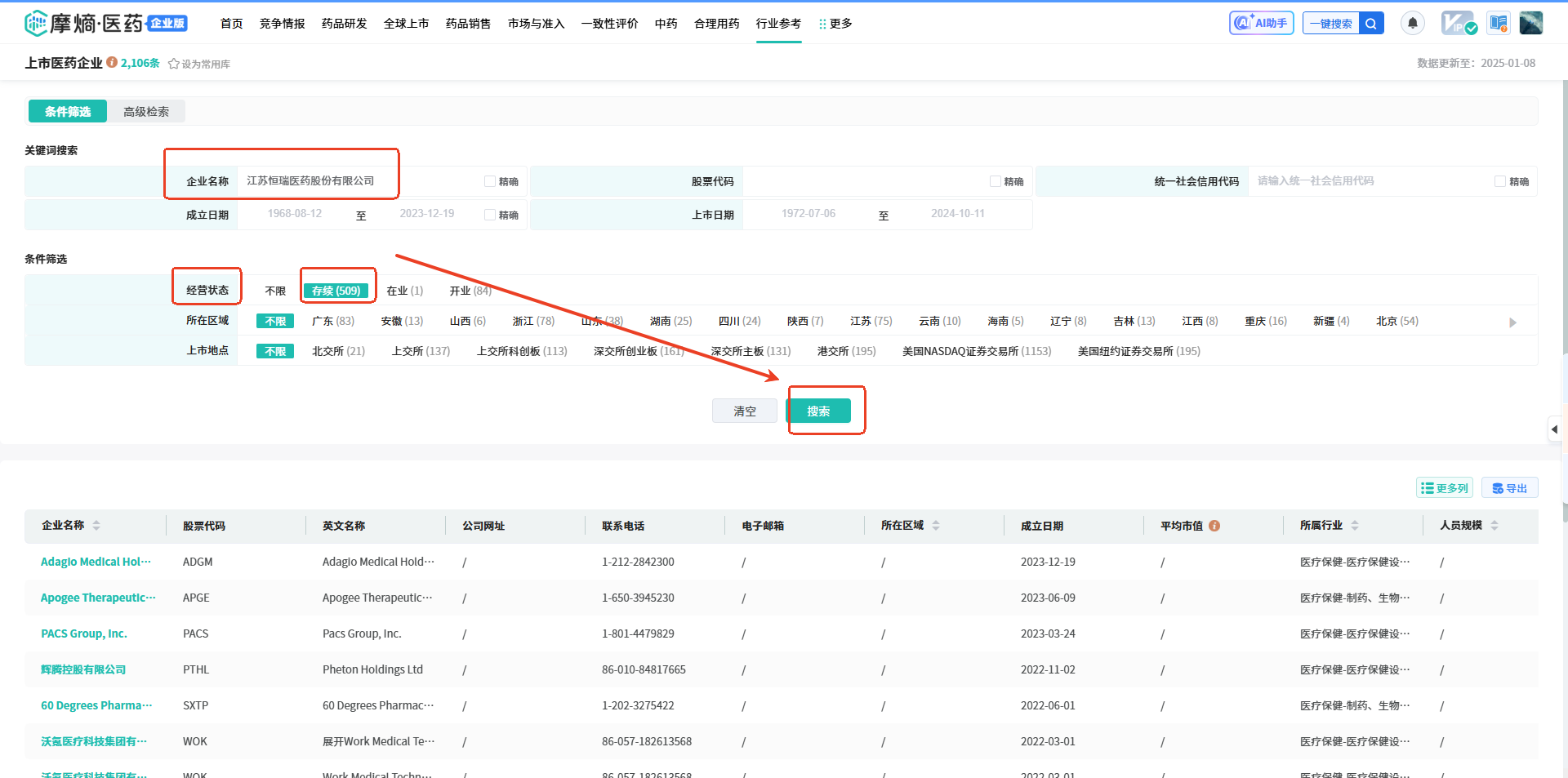Viewport: 1568px width, 778px height.
Task: Switch to 高级检索 tab
Action: pyautogui.click(x=146, y=111)
